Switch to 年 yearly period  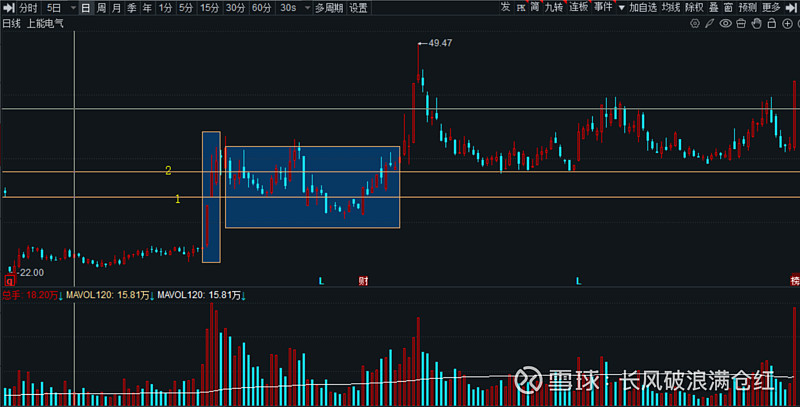[147, 8]
